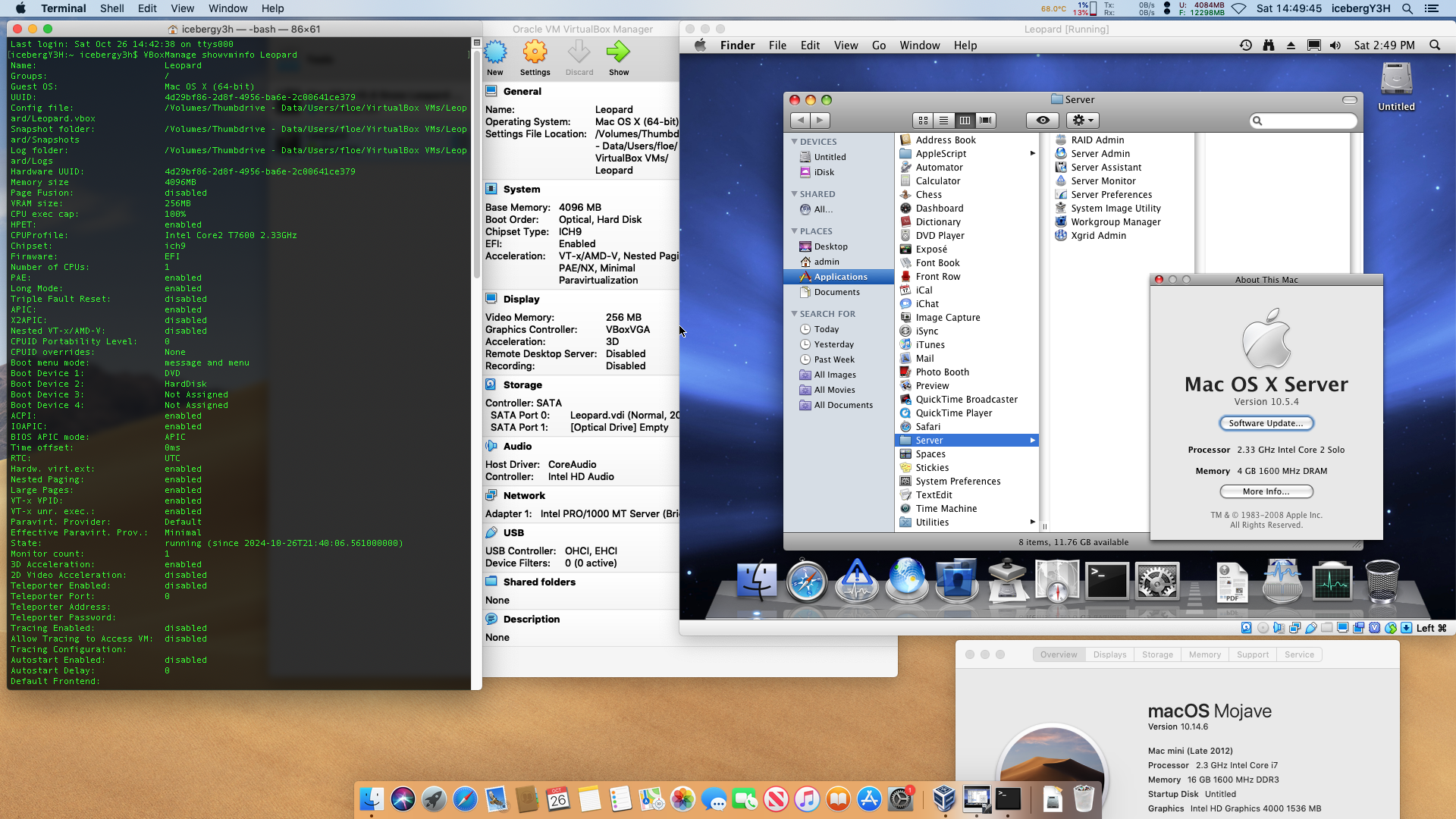Click iDisk in the Finder sidebar
Image resolution: width=1456 pixels, height=819 pixels.
[x=824, y=172]
